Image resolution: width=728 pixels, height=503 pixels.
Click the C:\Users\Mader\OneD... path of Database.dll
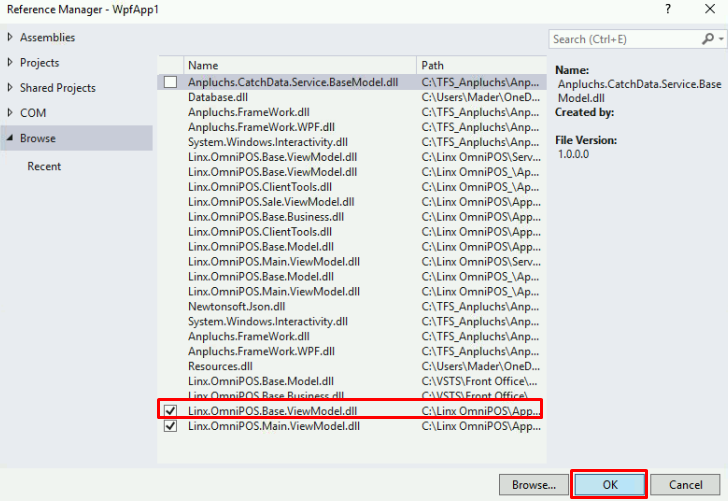point(481,97)
